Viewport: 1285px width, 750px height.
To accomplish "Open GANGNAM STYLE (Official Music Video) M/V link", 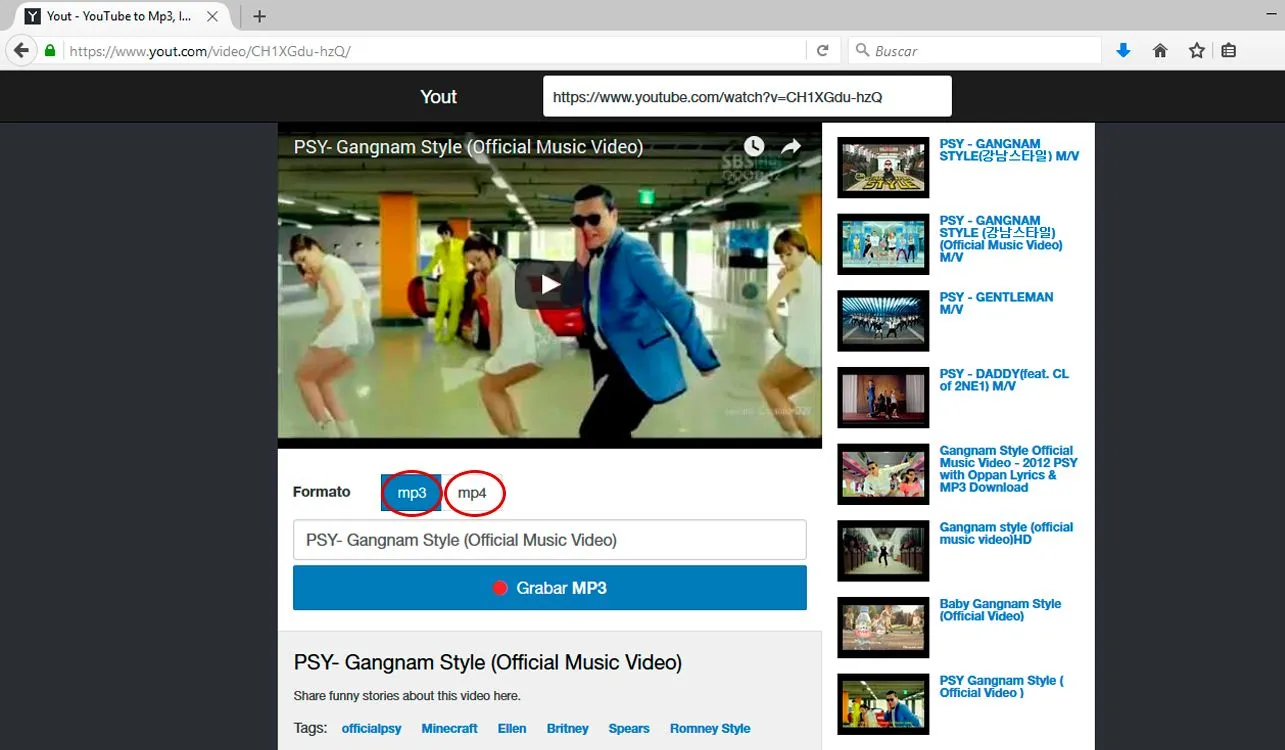I will [1001, 239].
